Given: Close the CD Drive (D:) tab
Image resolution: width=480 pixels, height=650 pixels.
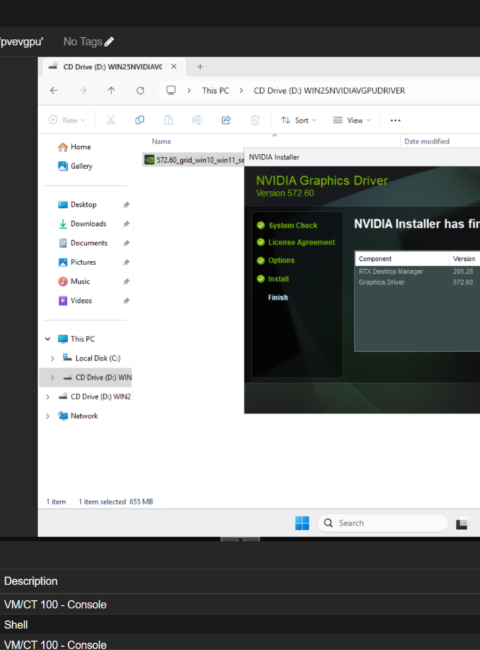Looking at the screenshot, I should click(174, 66).
